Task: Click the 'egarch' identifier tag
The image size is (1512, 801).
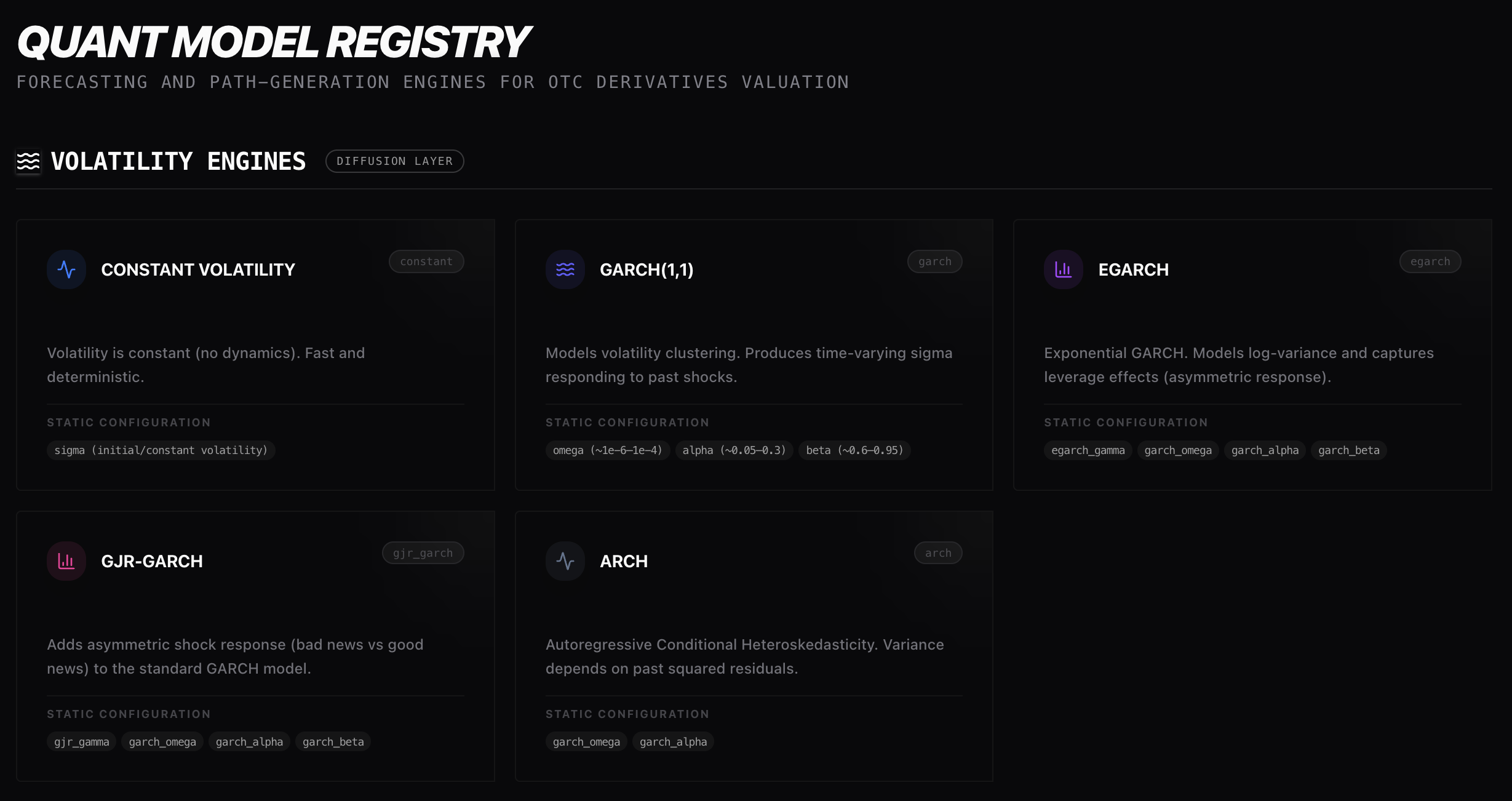Action: coord(1430,261)
